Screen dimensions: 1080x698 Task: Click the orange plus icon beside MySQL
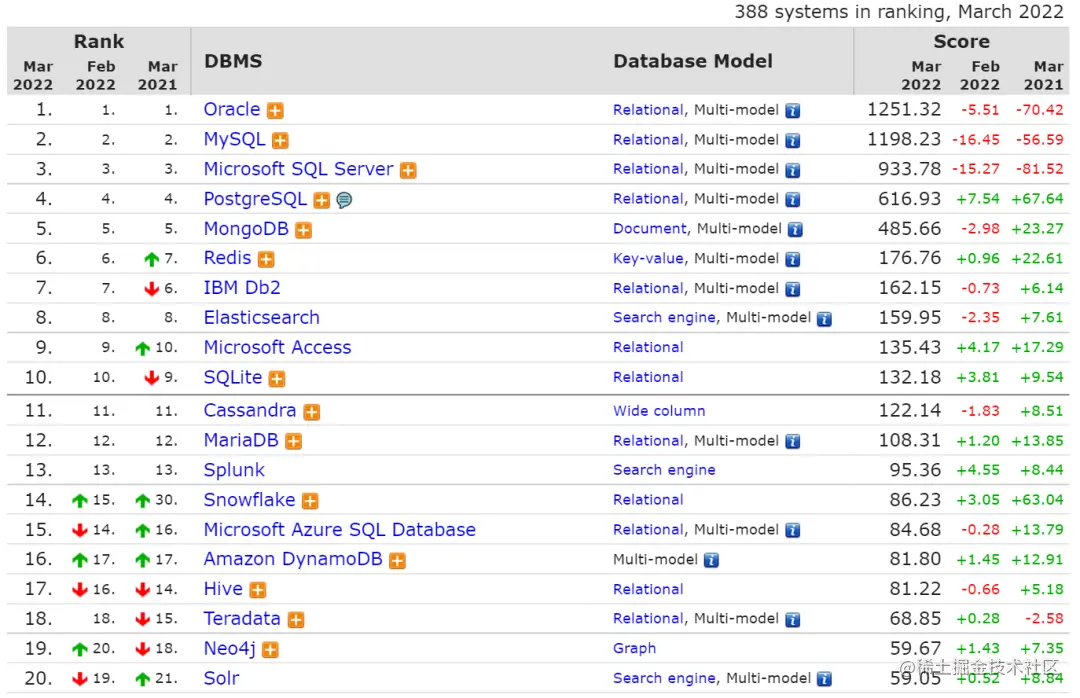tap(280, 141)
